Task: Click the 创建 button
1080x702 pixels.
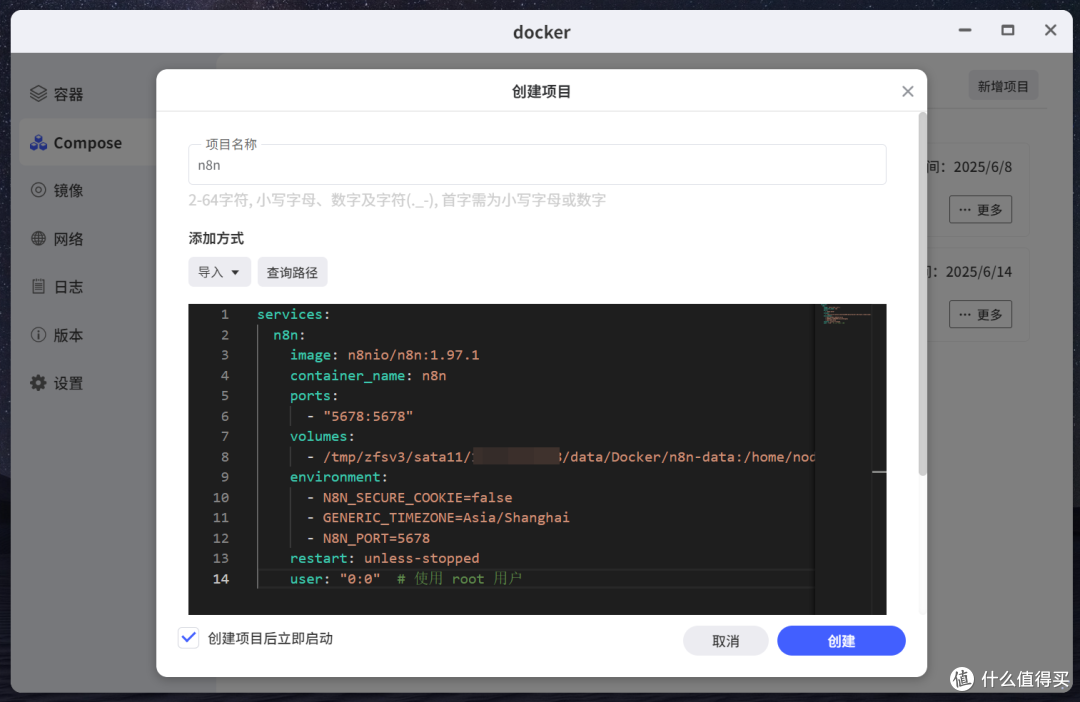Action: pyautogui.click(x=841, y=641)
